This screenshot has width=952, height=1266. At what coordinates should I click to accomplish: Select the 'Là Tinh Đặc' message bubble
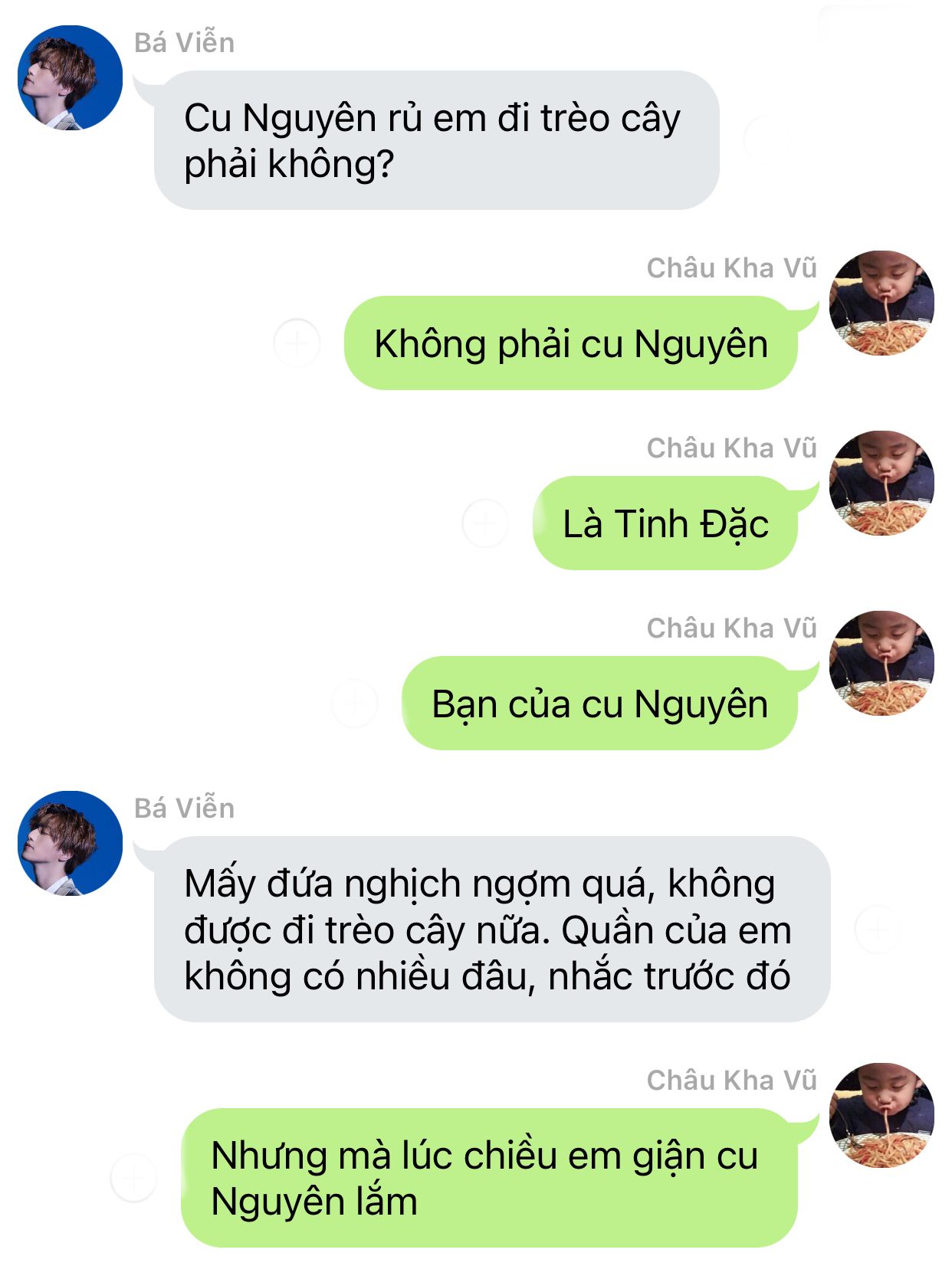665,523
